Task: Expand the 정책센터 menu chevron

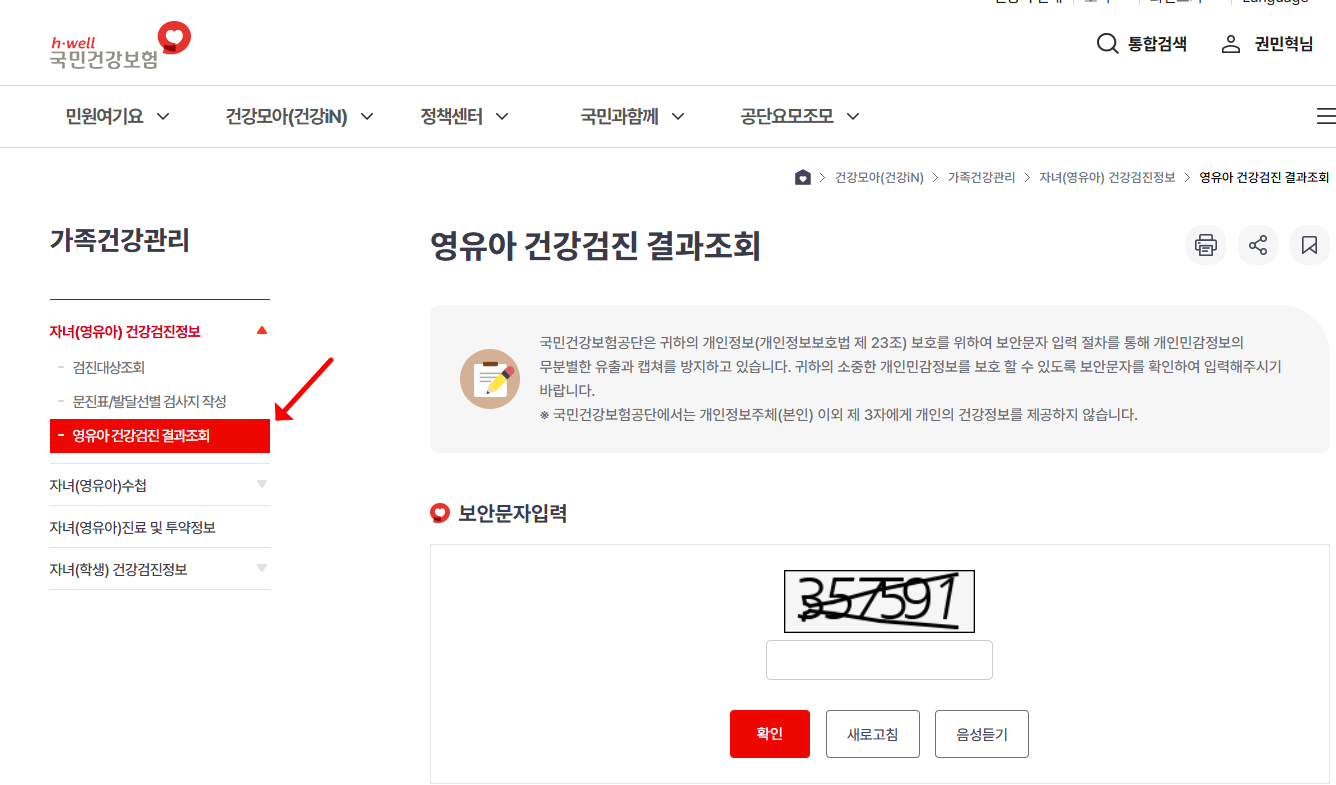Action: (502, 117)
